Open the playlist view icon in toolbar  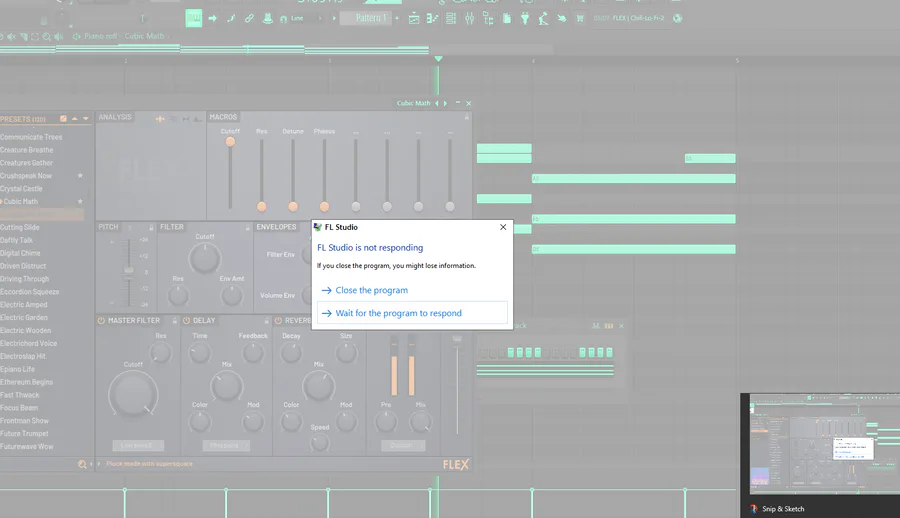point(414,18)
